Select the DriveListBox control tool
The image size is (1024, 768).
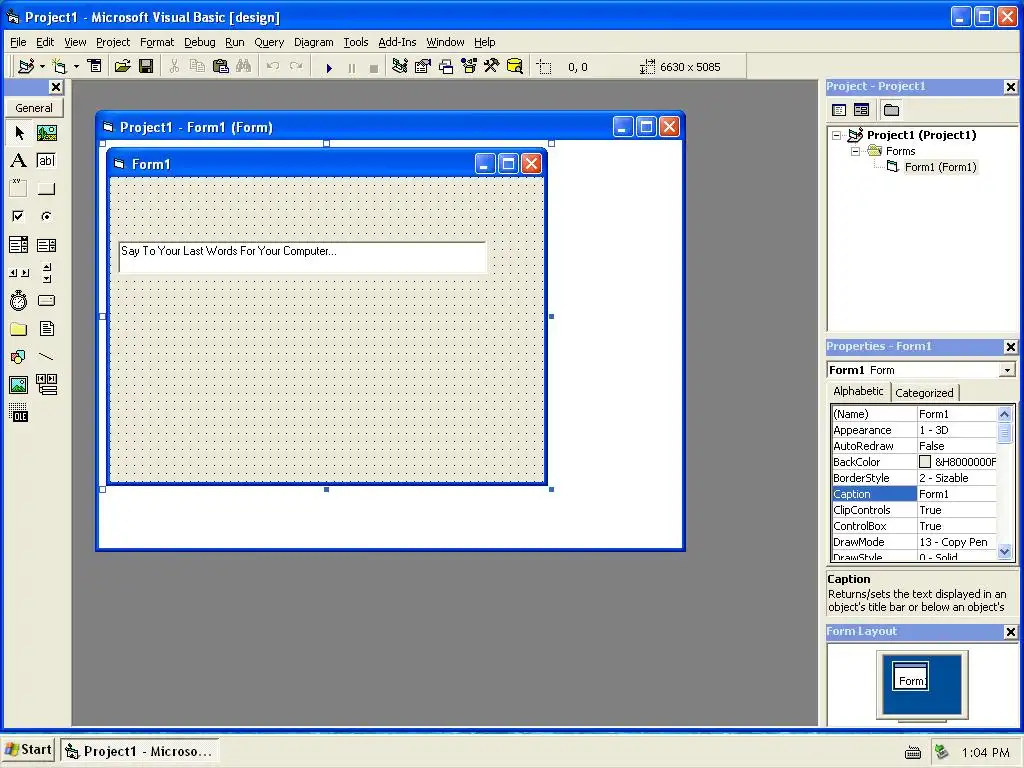(46, 300)
